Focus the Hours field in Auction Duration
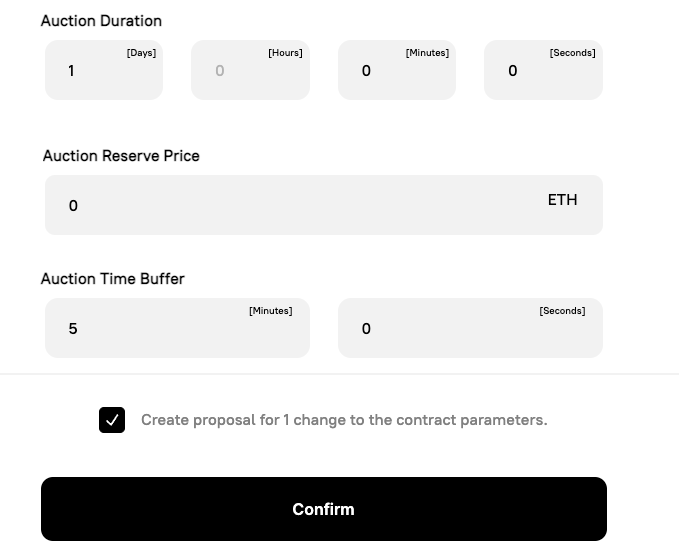The image size is (679, 553). coord(250,71)
